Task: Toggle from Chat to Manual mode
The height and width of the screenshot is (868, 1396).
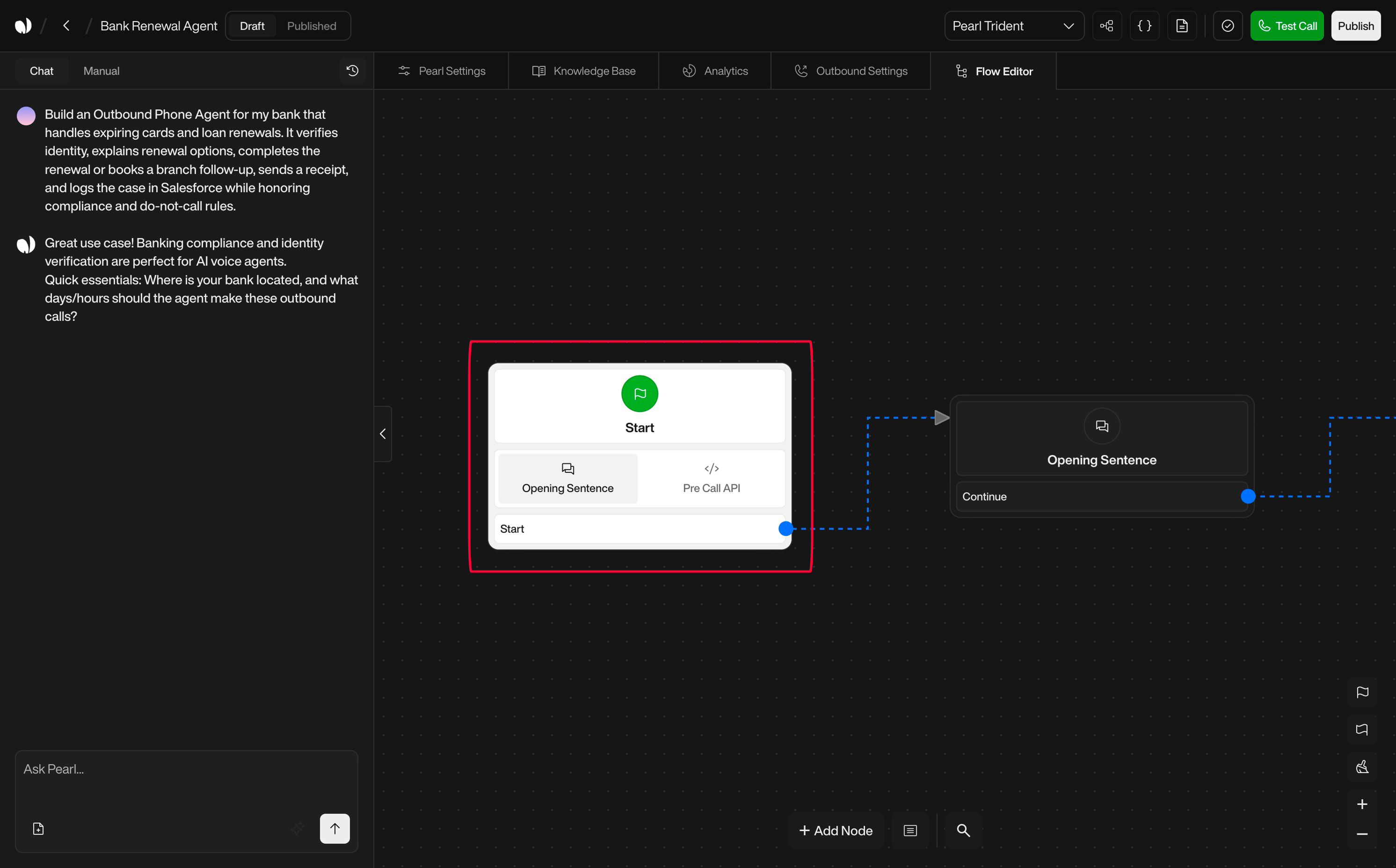Action: [101, 71]
